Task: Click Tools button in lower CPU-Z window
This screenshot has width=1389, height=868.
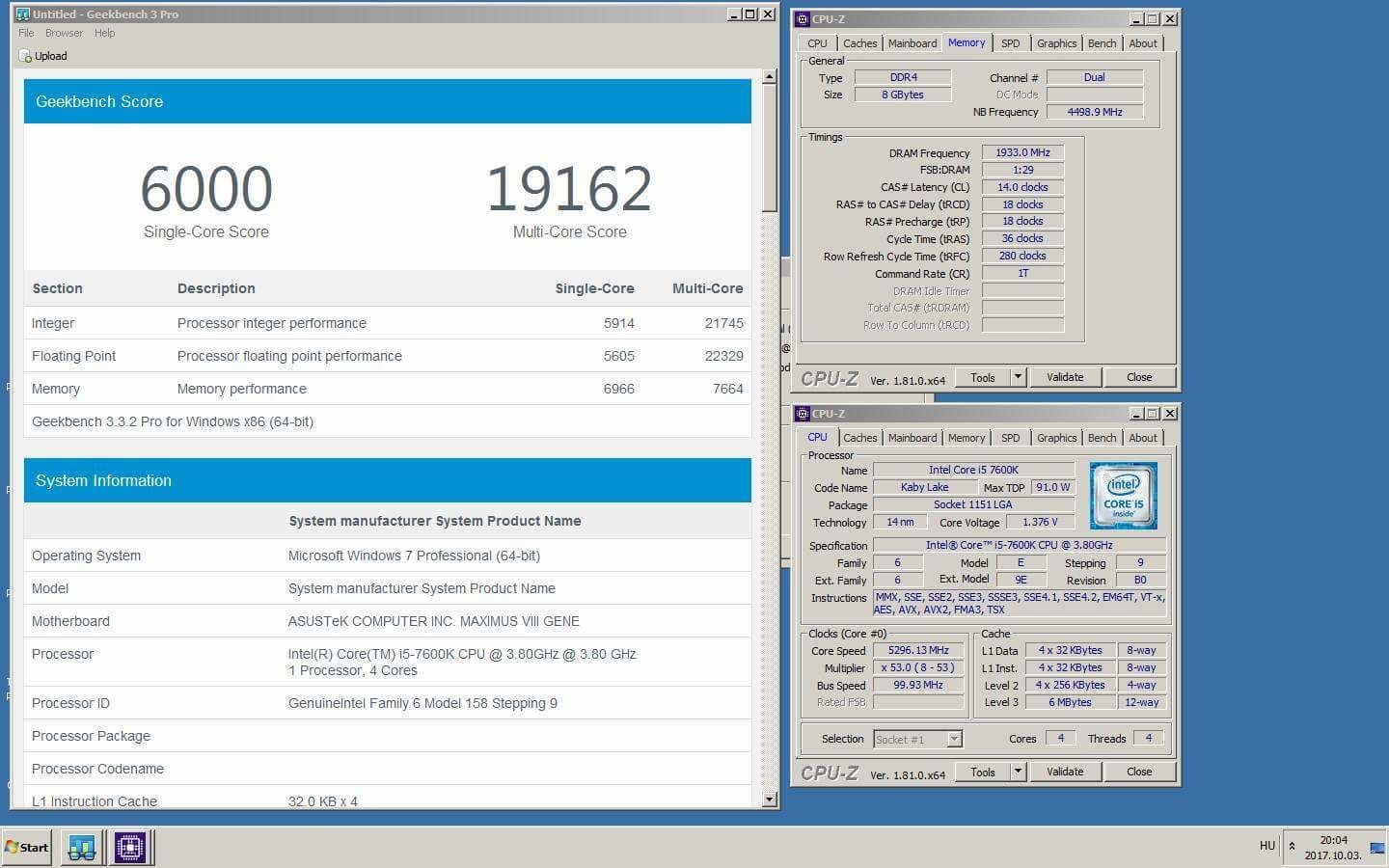Action: (x=982, y=772)
